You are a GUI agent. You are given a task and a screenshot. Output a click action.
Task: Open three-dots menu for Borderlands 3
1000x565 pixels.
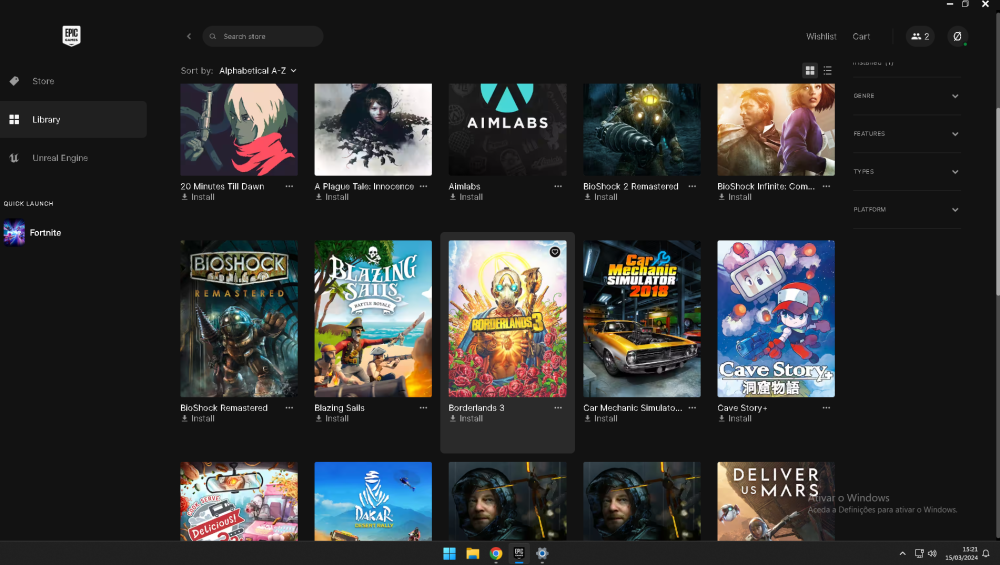558,407
